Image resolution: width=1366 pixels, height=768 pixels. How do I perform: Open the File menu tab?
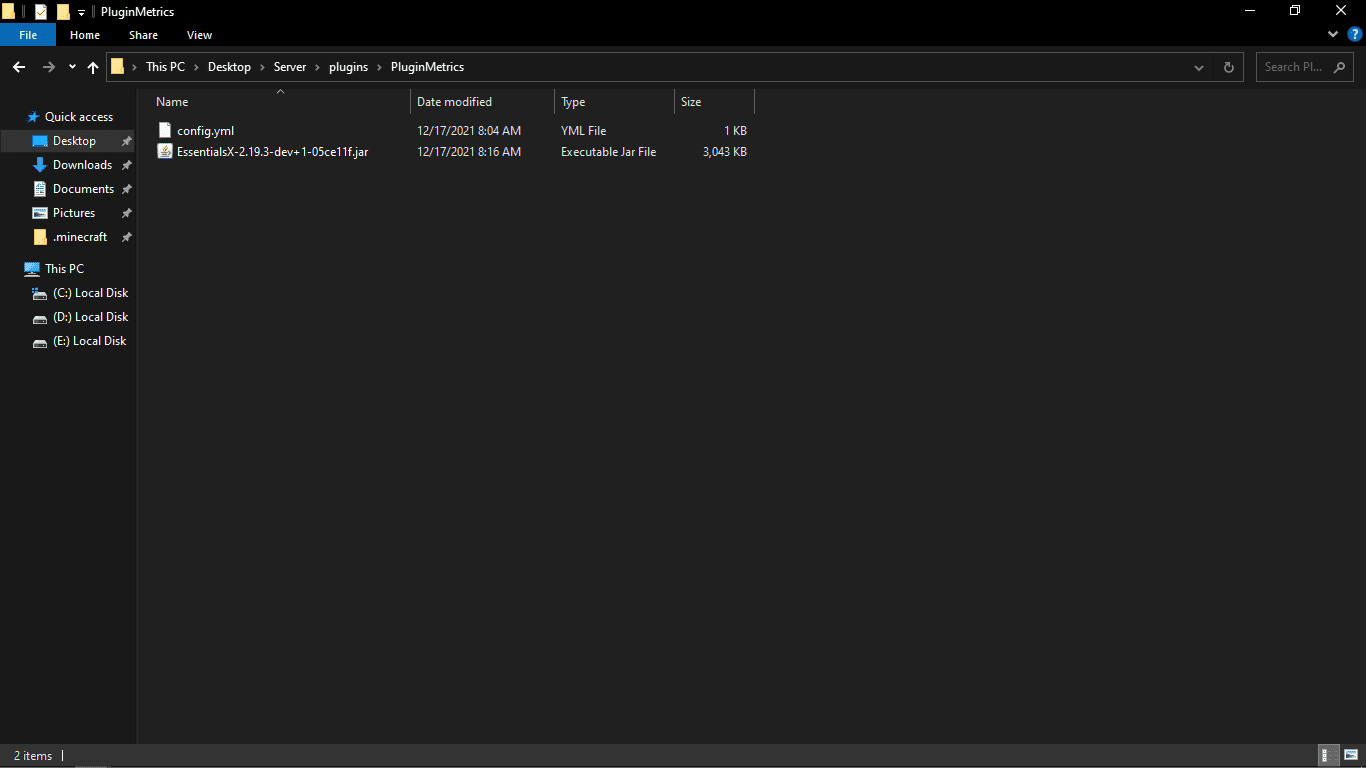(x=28, y=35)
